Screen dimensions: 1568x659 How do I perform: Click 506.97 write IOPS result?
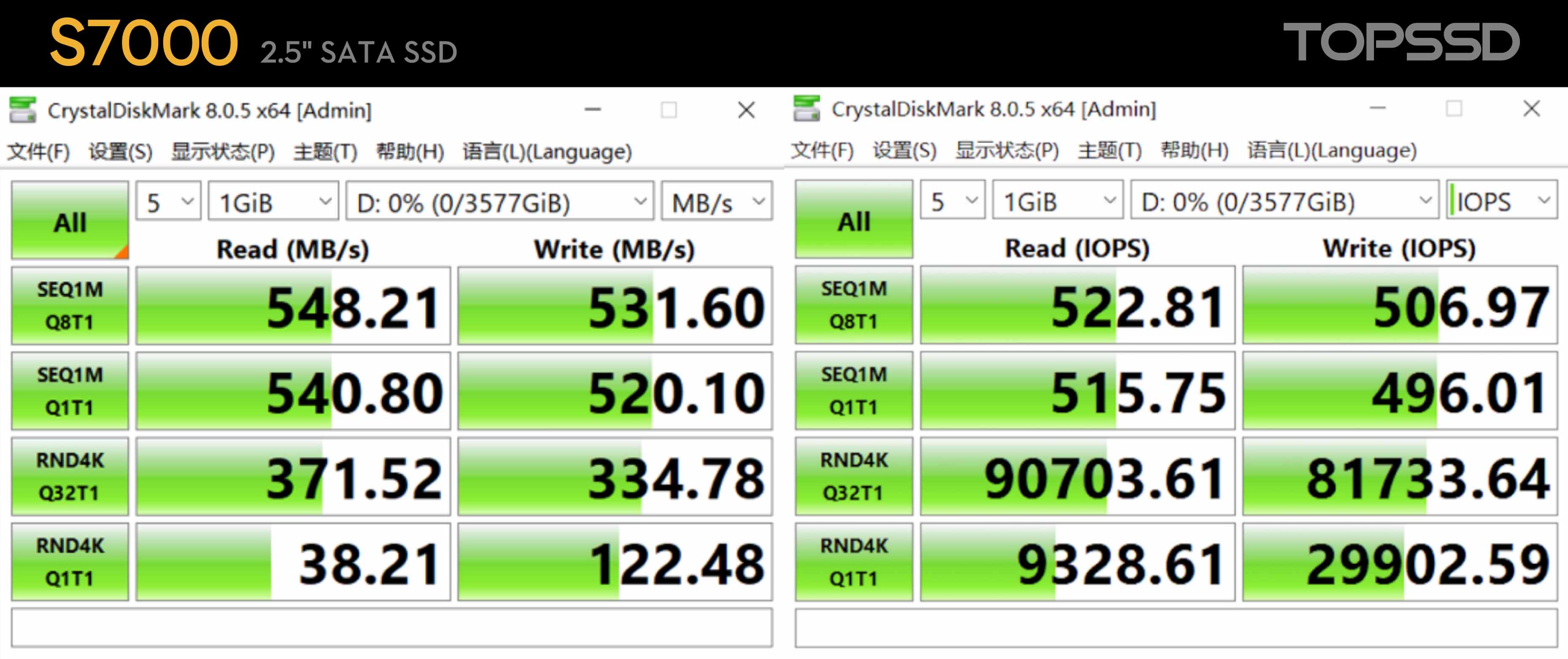pyautogui.click(x=1400, y=304)
